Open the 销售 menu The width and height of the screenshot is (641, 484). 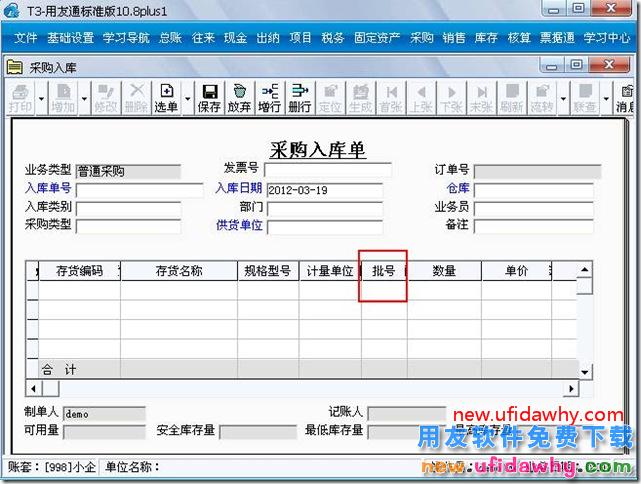tap(454, 38)
